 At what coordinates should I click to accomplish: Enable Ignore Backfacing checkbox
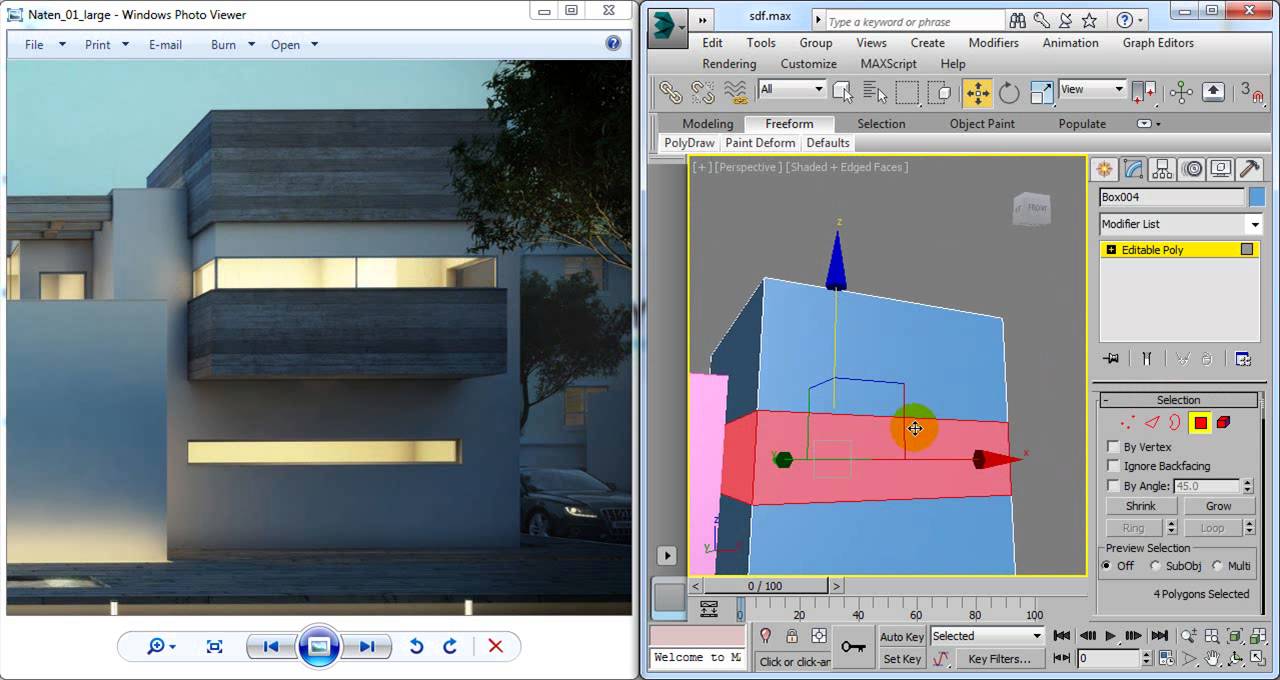pyautogui.click(x=1113, y=466)
